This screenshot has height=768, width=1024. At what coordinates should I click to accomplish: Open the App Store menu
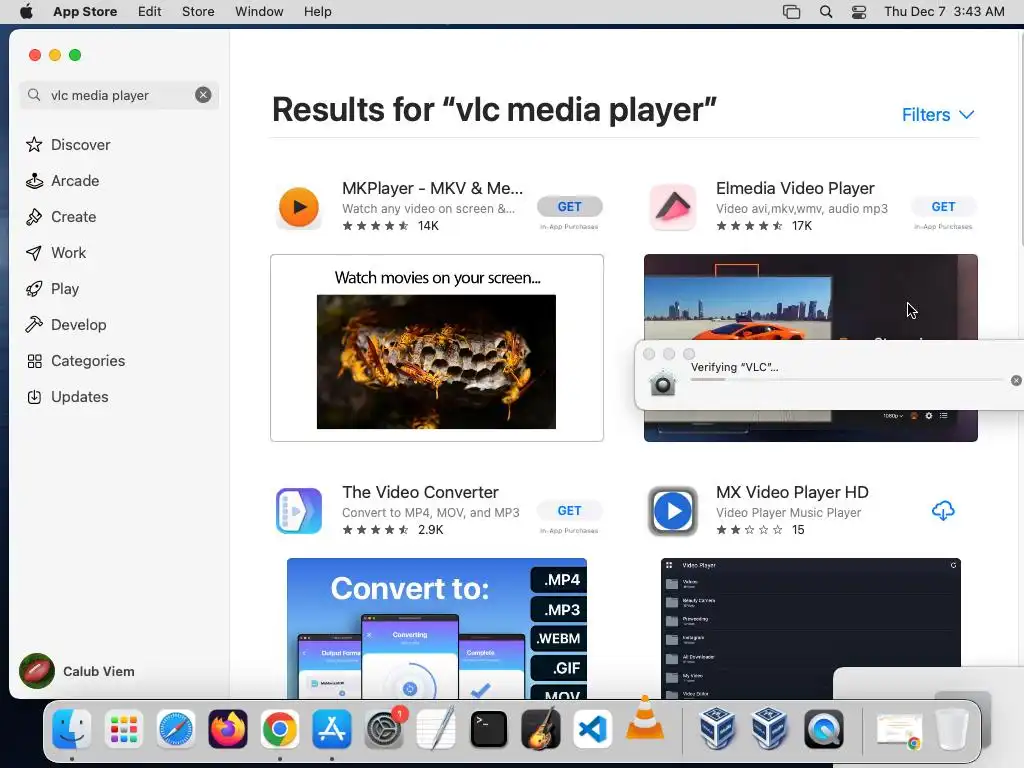(x=85, y=12)
